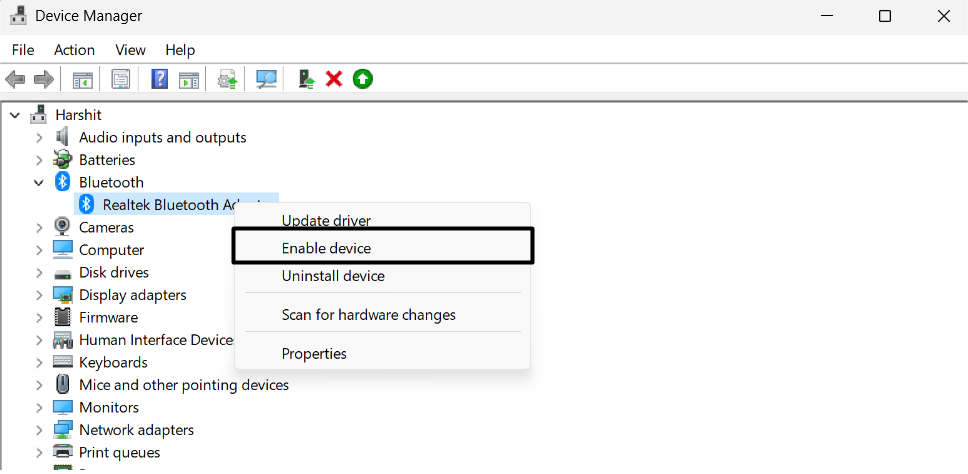Expand the Batteries node
Image resolution: width=968 pixels, height=474 pixels.
pos(39,160)
